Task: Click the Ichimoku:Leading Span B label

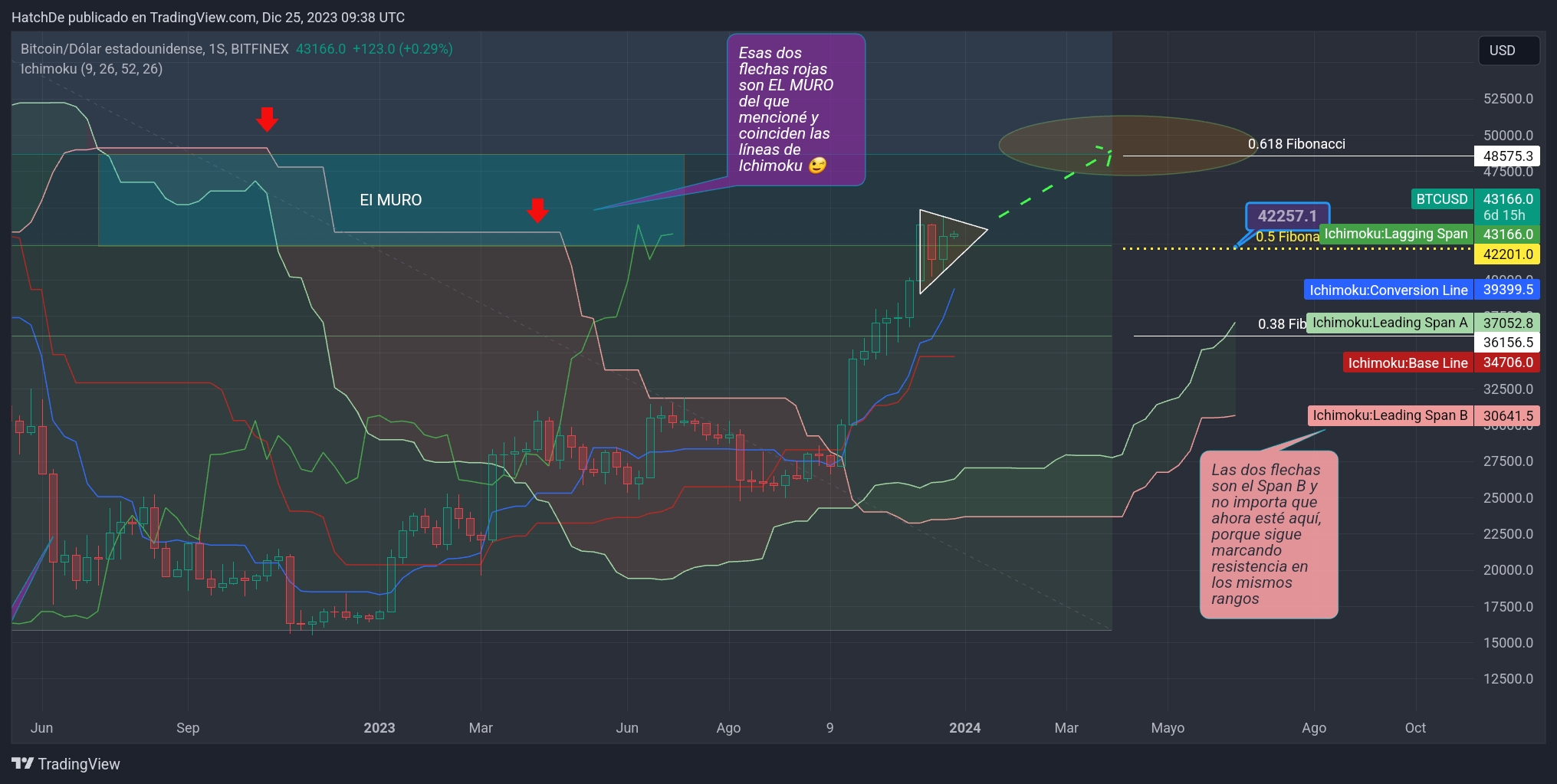Action: coord(1389,415)
